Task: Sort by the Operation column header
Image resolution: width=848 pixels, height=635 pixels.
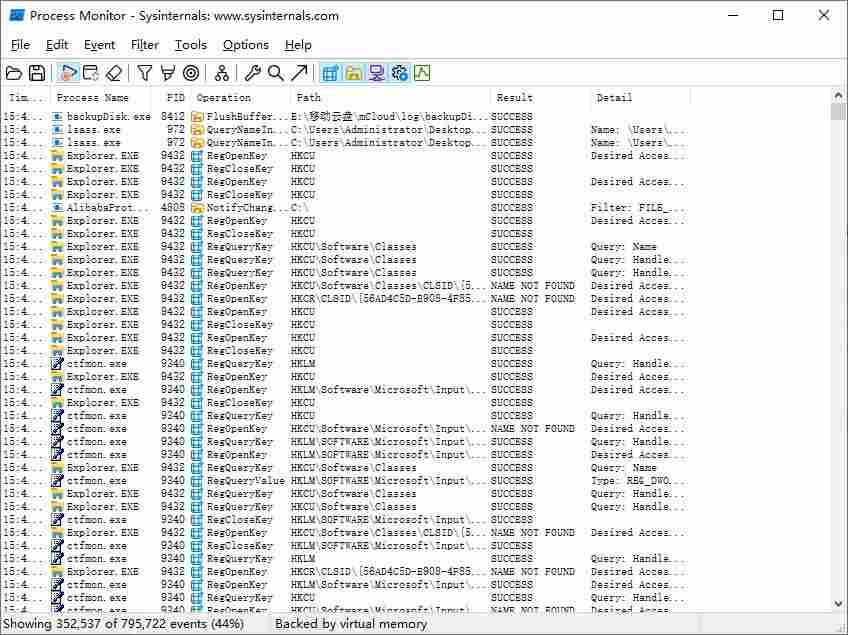Action: tap(242, 98)
